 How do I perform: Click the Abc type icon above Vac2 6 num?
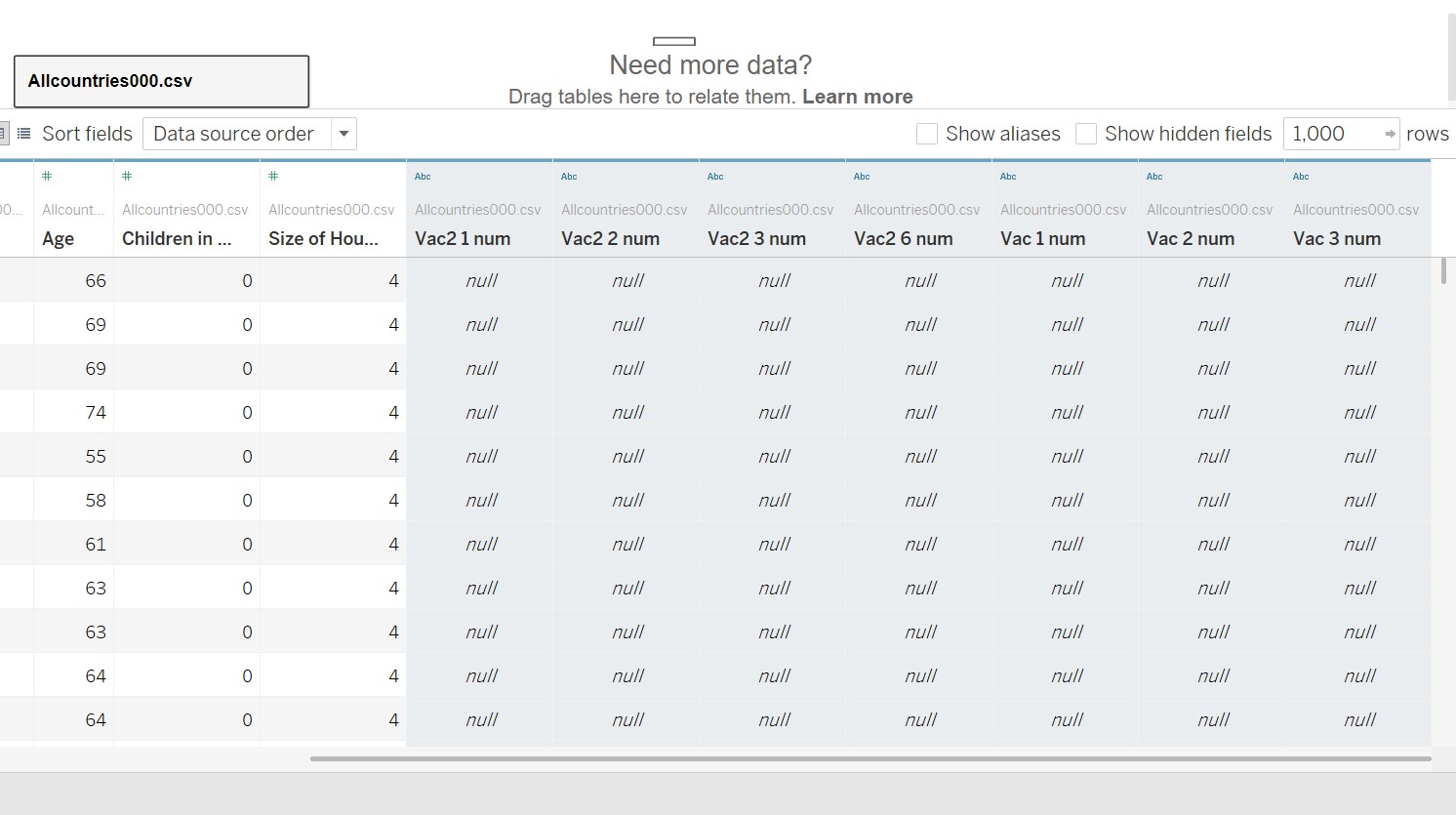[x=862, y=177]
